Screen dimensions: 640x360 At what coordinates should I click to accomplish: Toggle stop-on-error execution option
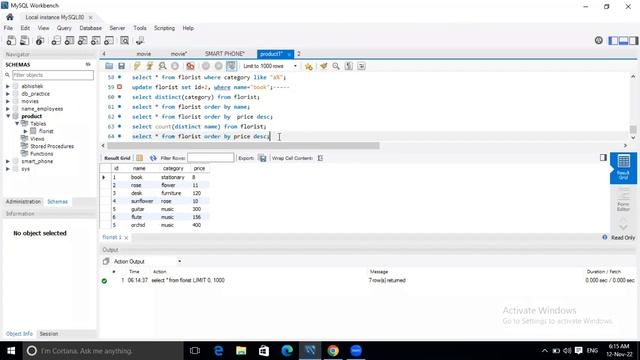pos(190,66)
